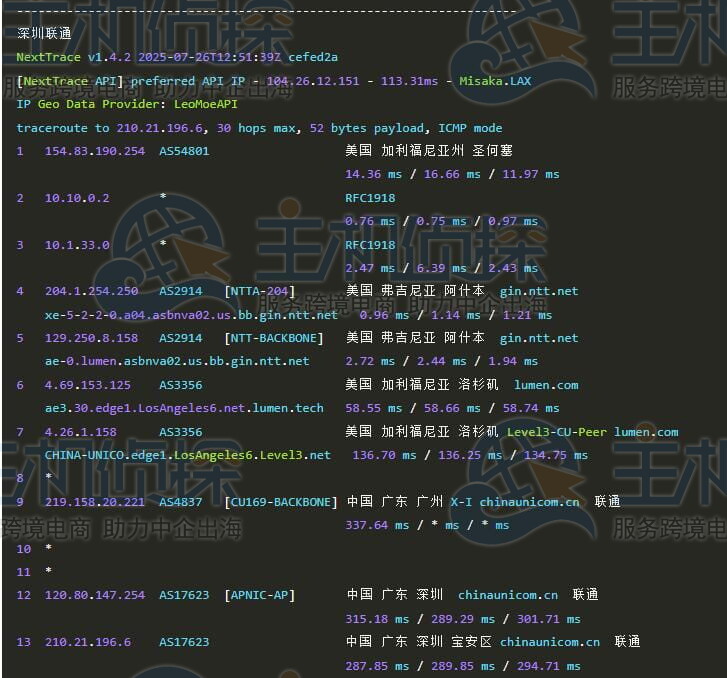This screenshot has width=727, height=678.
Task: Click the [APNIC-AP] label
Action: pos(260,595)
